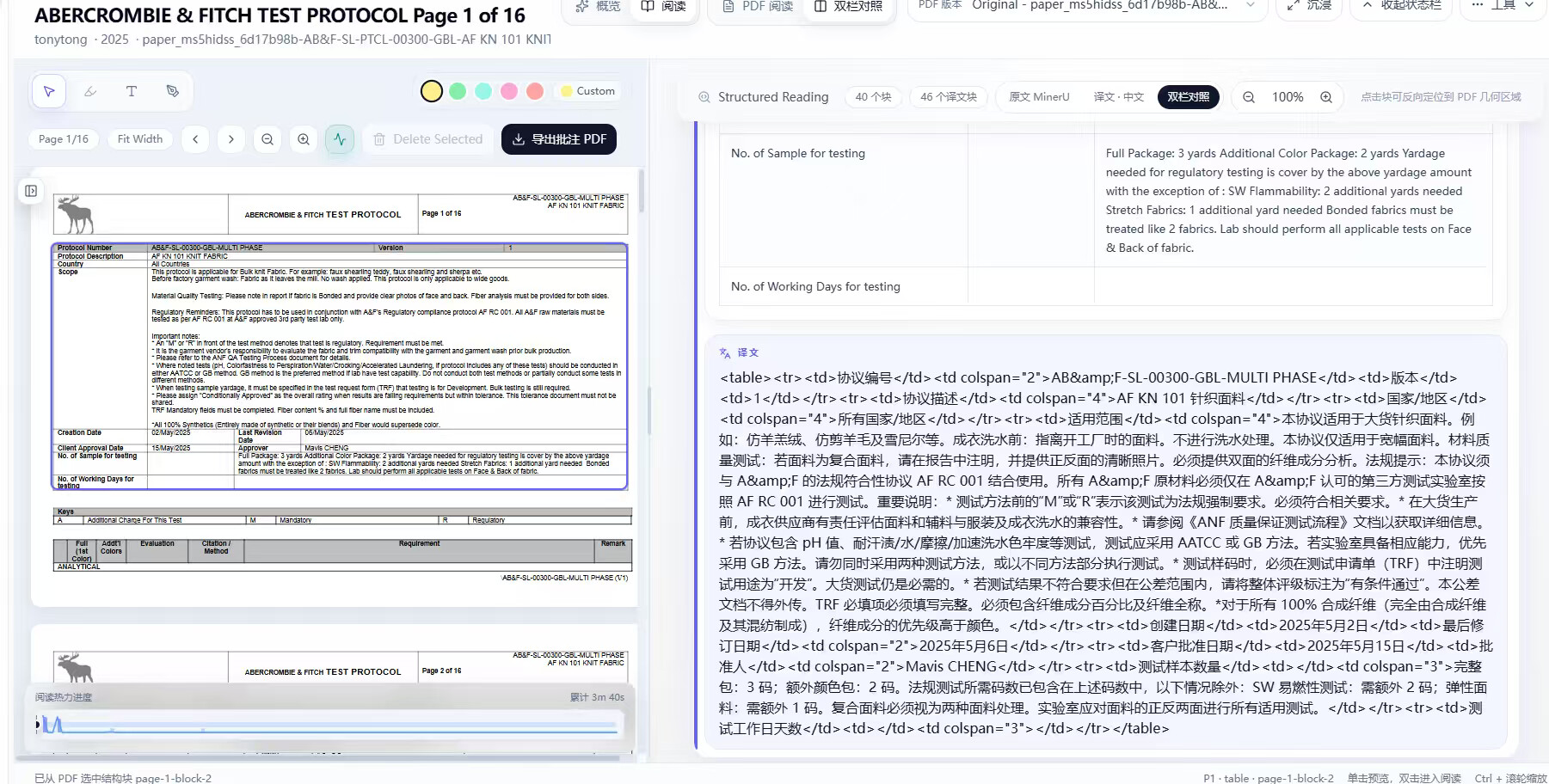Choose the cyan highlight color

click(x=483, y=91)
